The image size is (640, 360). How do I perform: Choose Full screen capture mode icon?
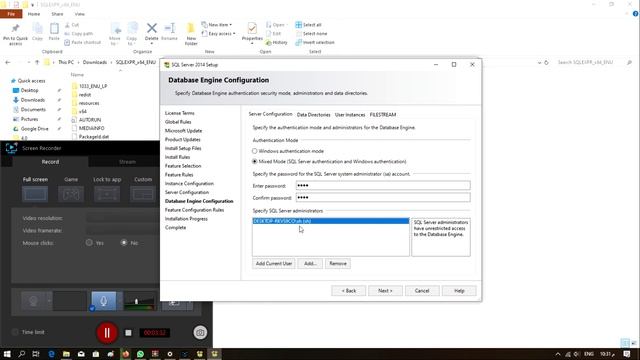click(x=35, y=194)
